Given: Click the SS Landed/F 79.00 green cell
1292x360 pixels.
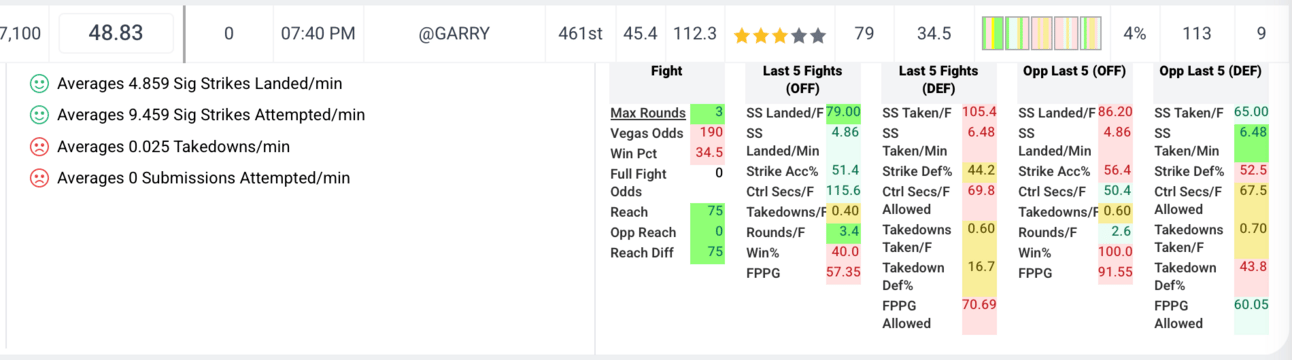Looking at the screenshot, I should tap(843, 112).
